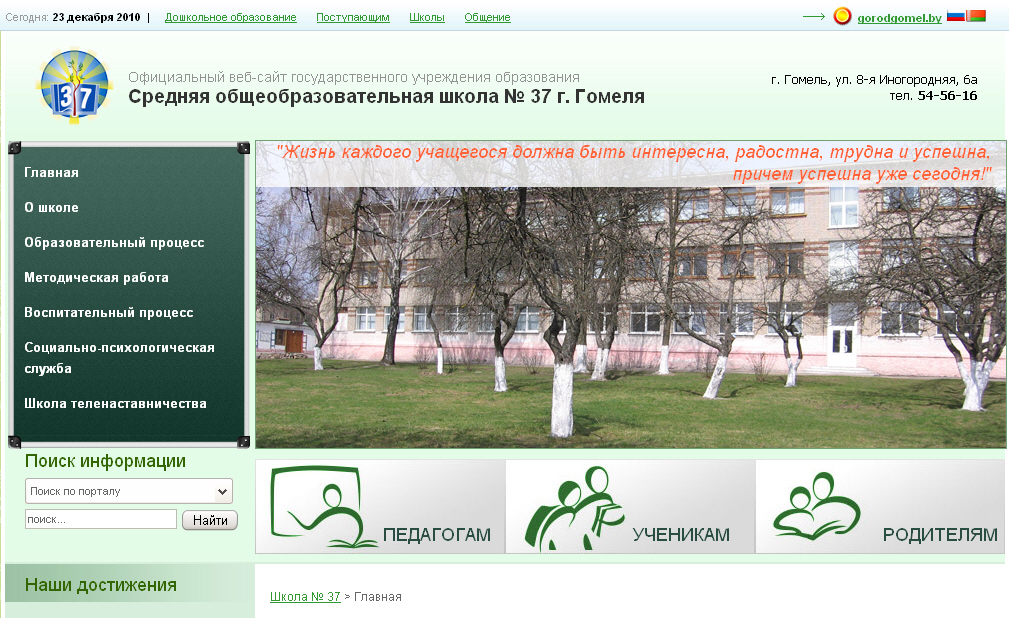Click the round gorodgomel.by portal icon

pos(842,16)
